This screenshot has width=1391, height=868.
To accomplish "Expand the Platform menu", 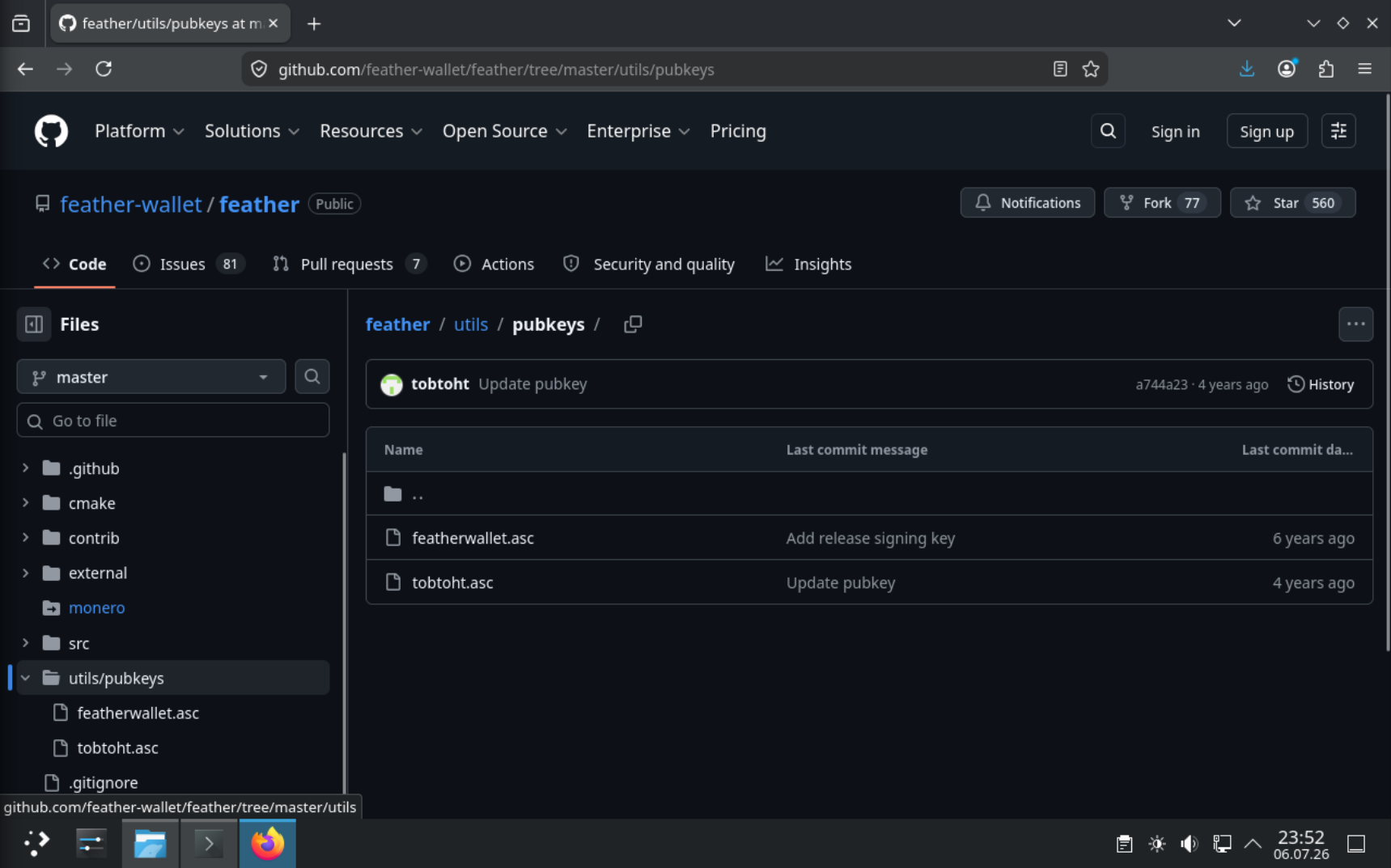I will point(139,131).
